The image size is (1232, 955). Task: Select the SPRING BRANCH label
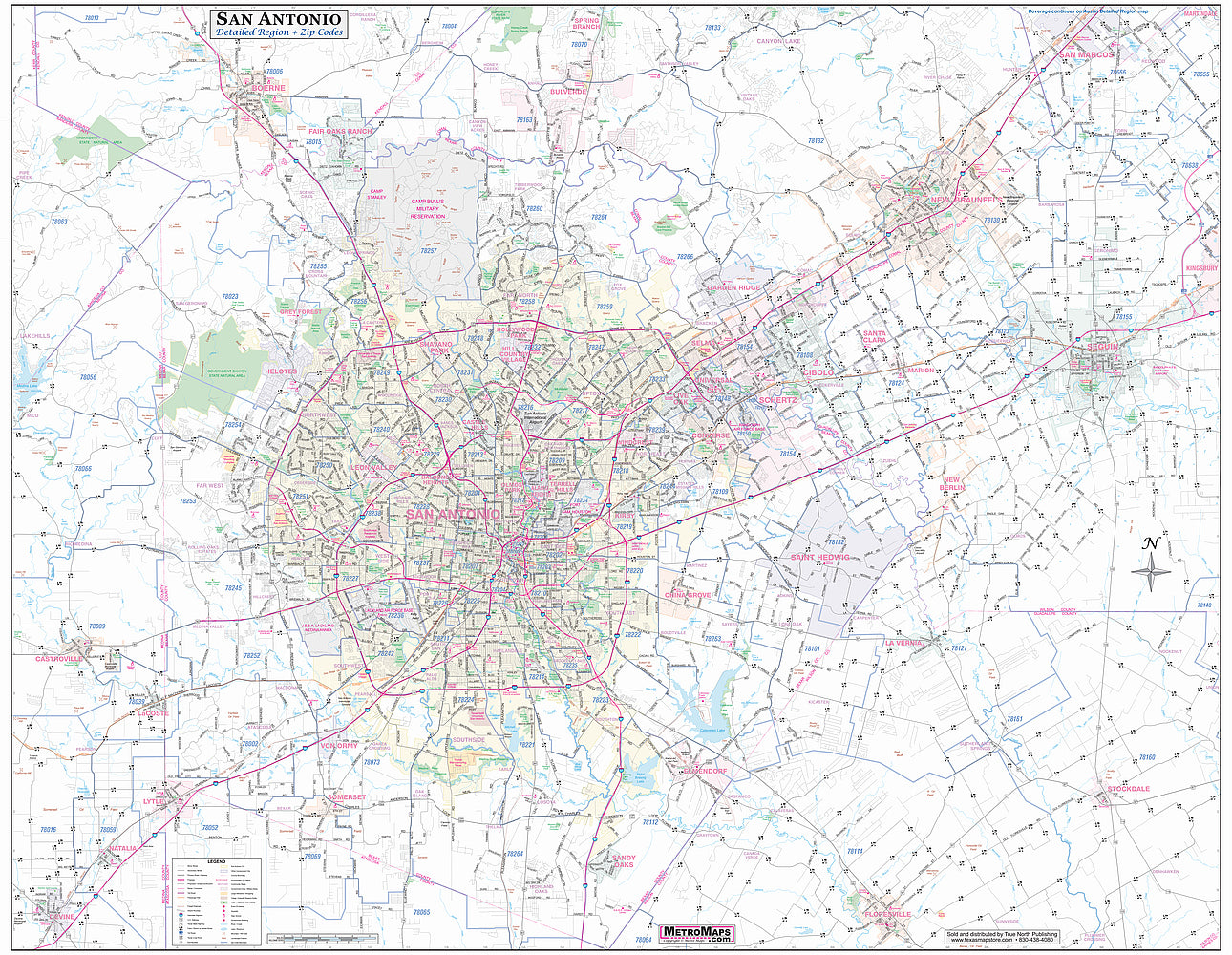586,24
